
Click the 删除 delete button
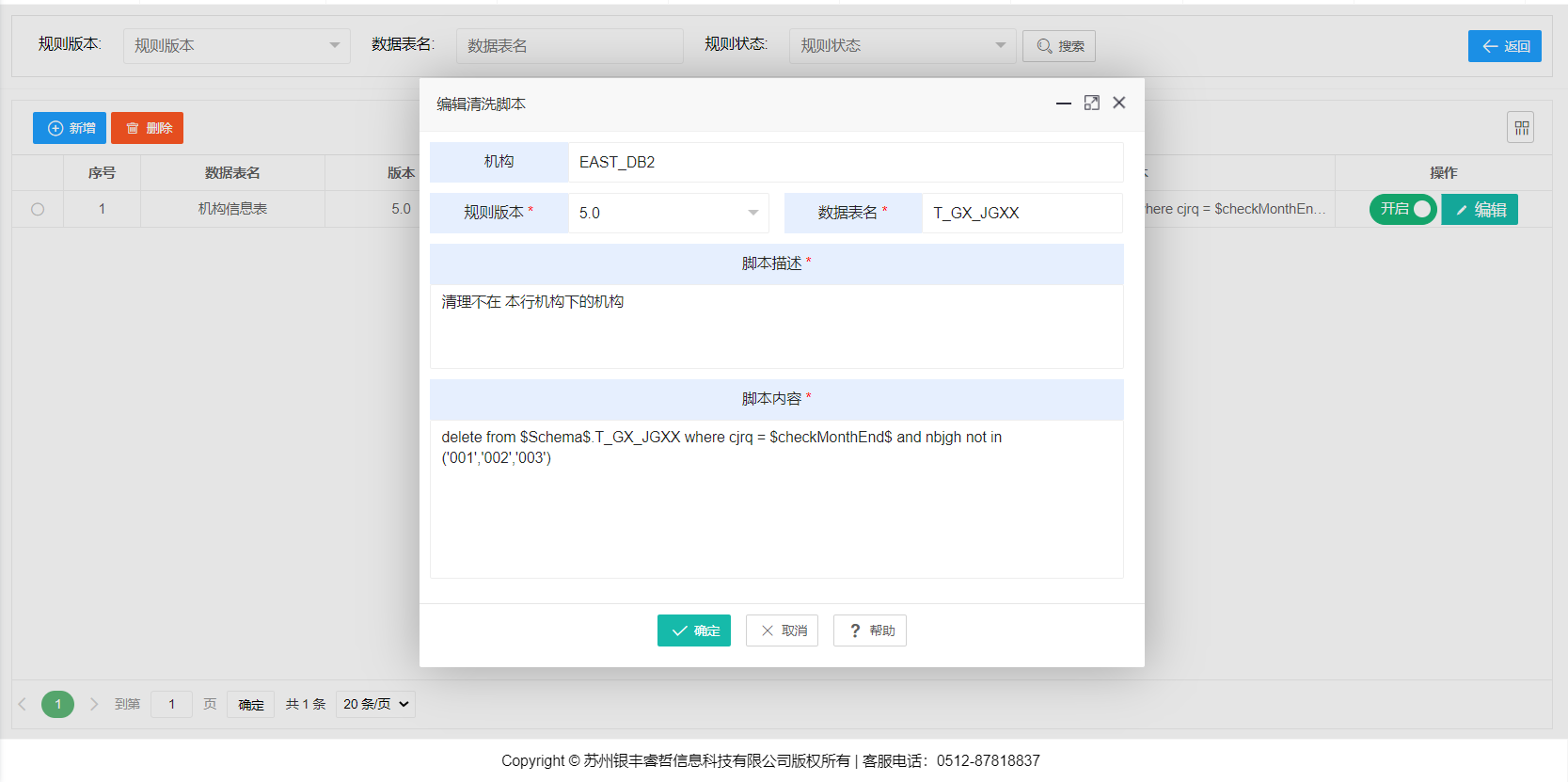pyautogui.click(x=147, y=128)
